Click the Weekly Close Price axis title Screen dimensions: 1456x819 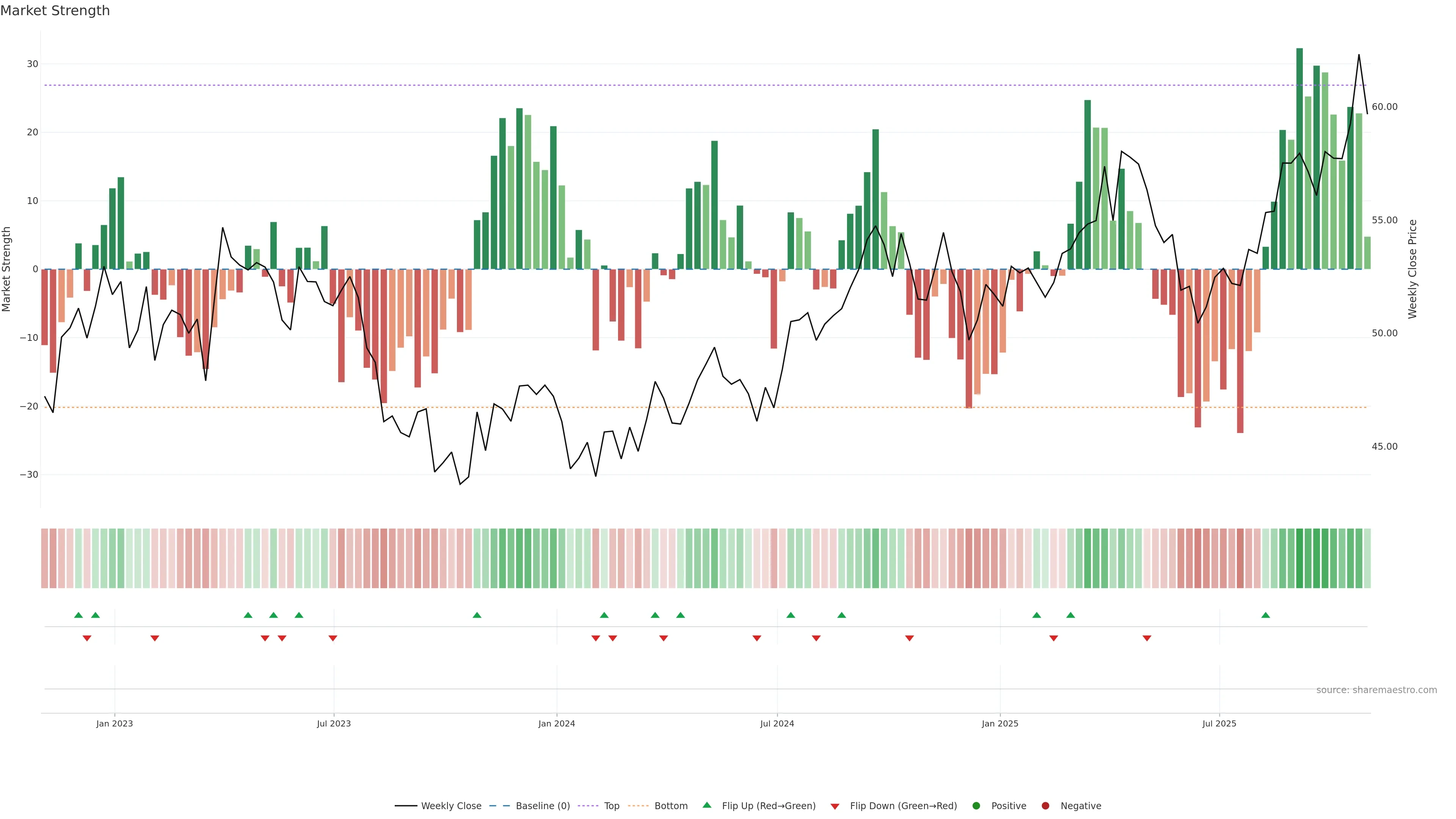pos(1412,269)
